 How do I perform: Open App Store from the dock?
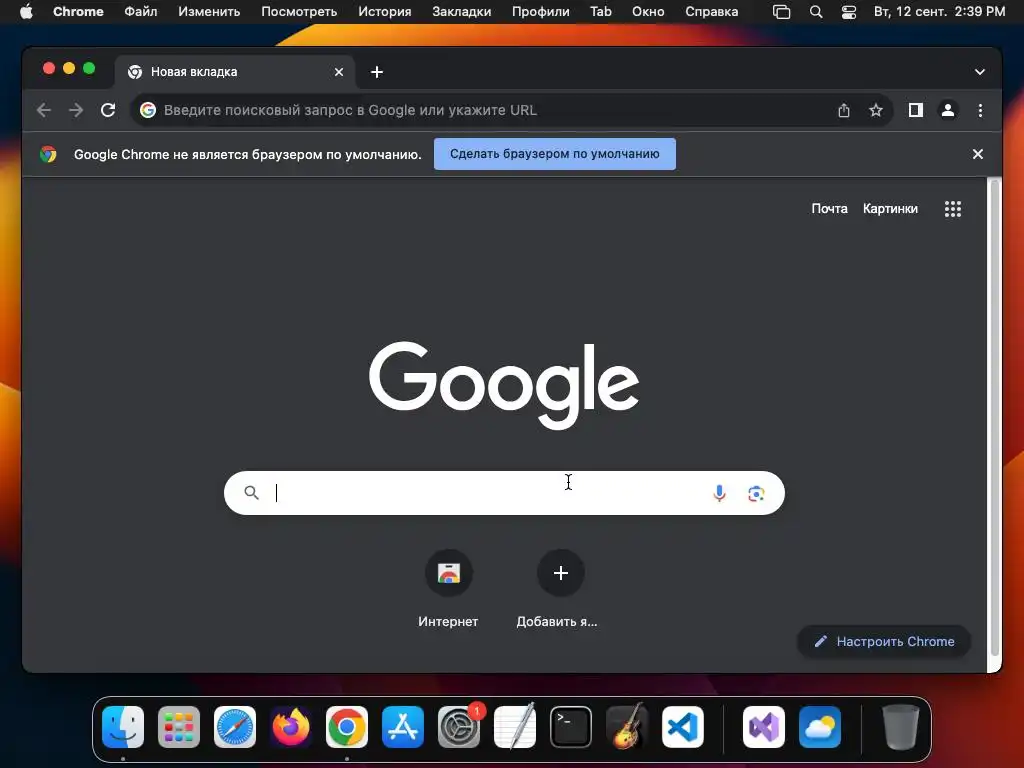[x=403, y=727]
